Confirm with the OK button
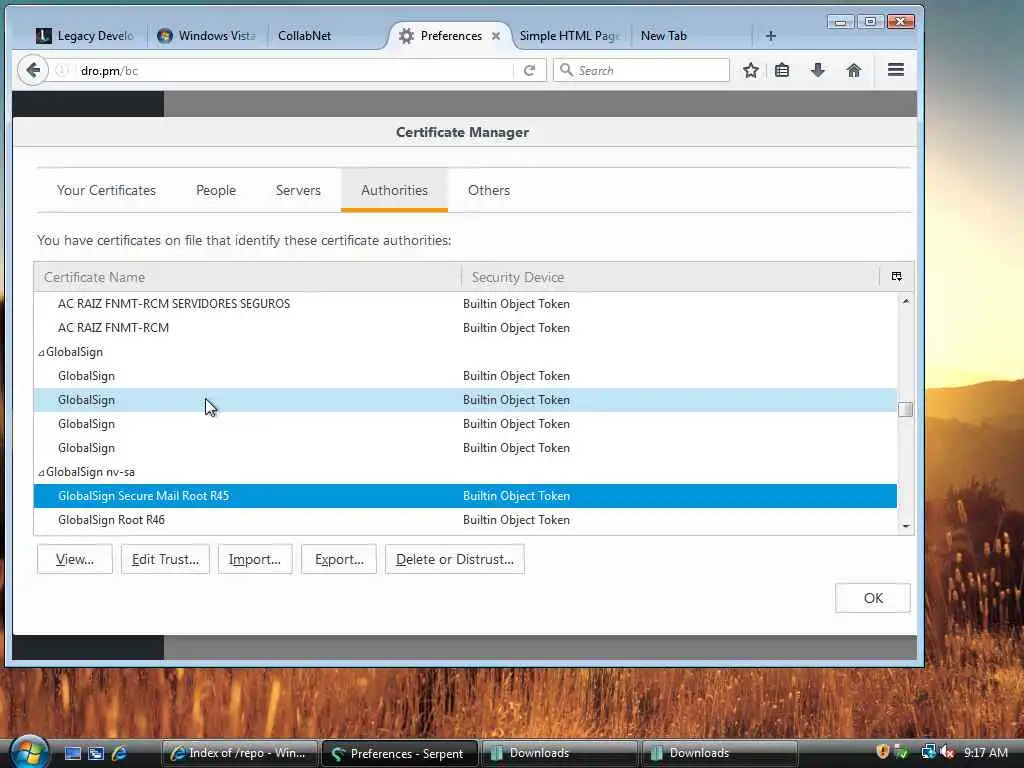1024x768 pixels. (872, 598)
